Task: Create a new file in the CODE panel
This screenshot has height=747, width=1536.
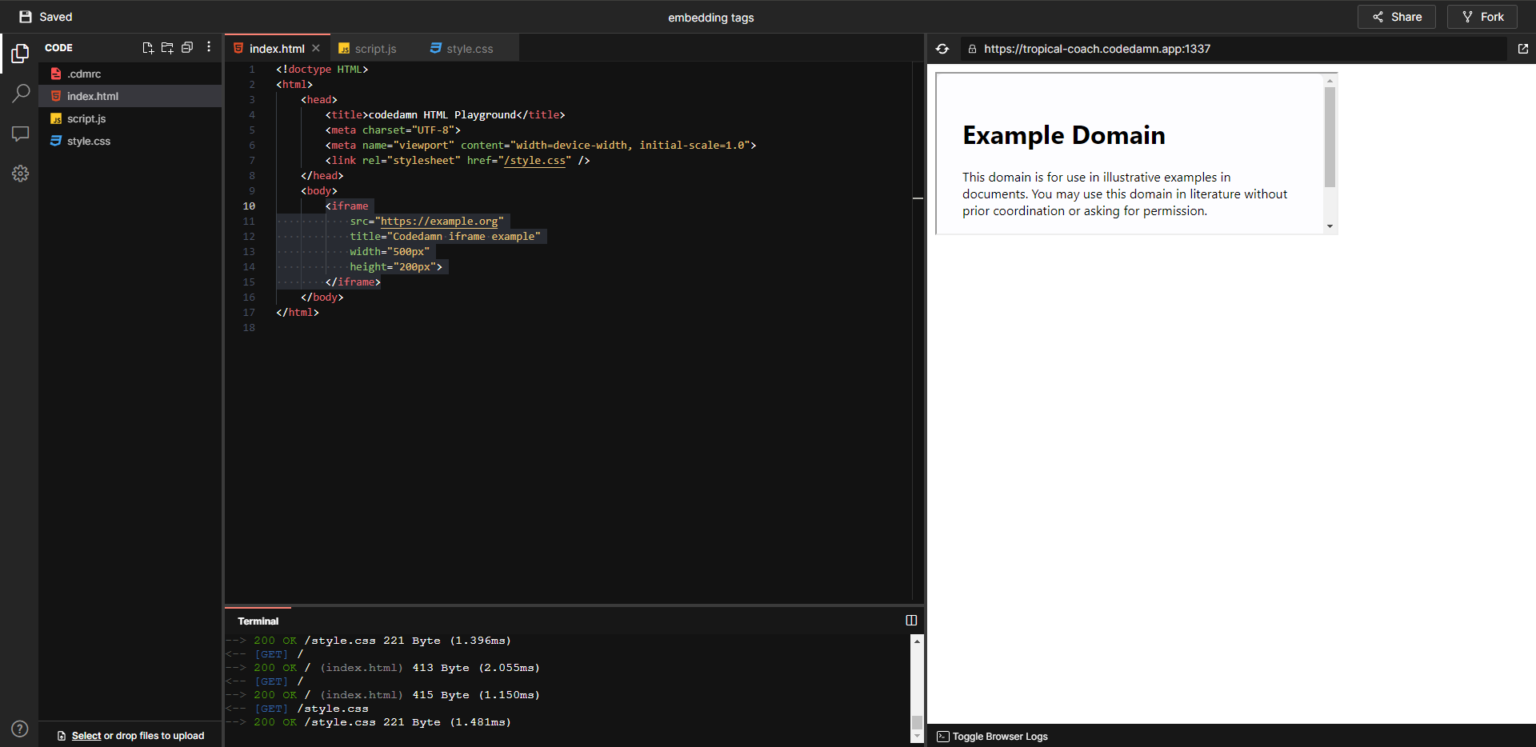Action: point(147,47)
